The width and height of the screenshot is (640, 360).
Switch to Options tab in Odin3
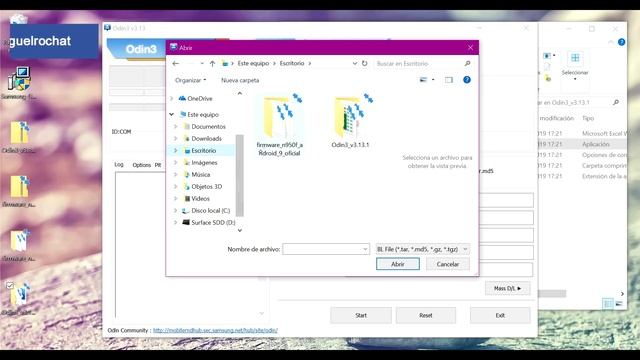click(x=142, y=165)
